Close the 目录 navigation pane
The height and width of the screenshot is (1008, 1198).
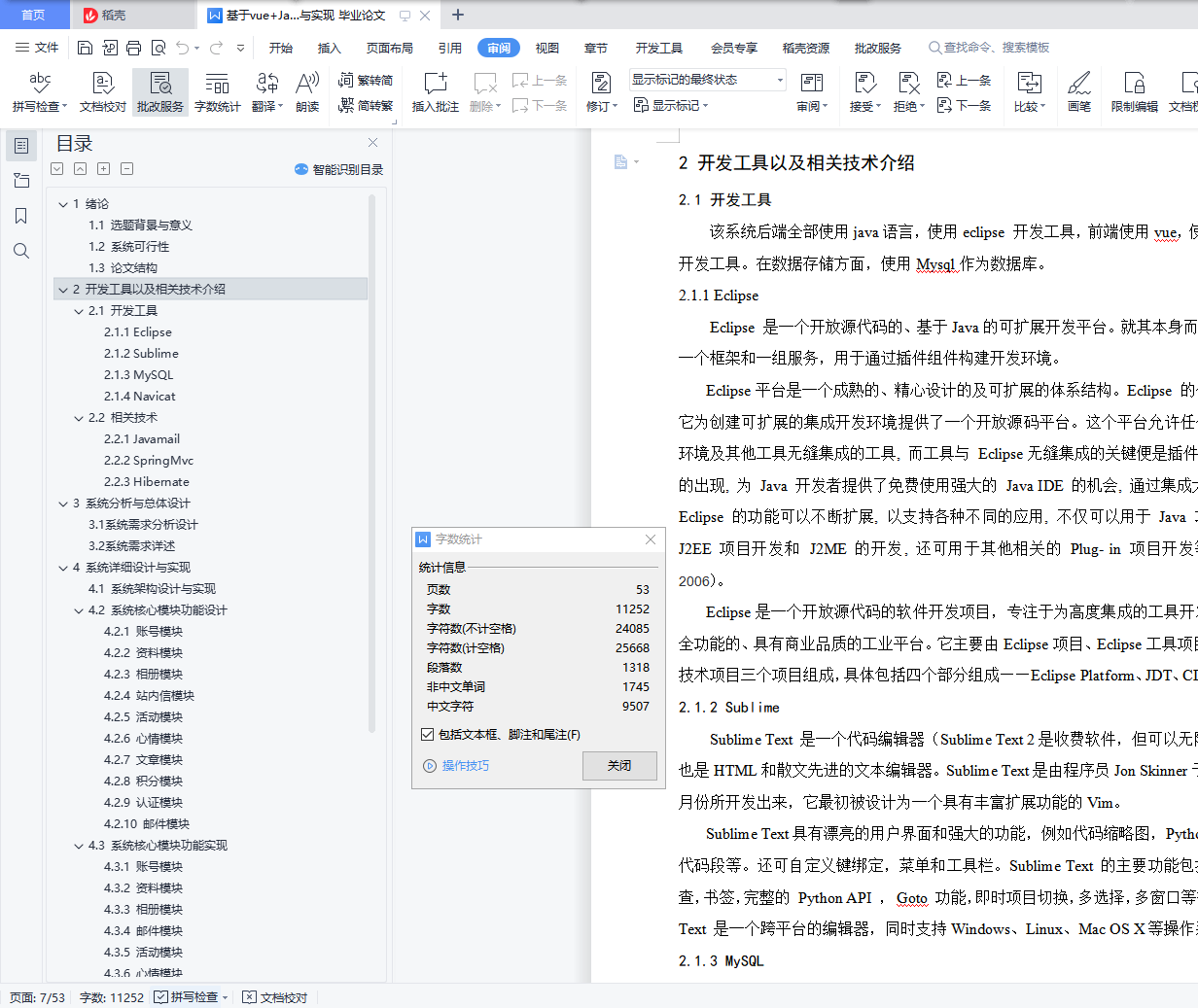point(372,143)
